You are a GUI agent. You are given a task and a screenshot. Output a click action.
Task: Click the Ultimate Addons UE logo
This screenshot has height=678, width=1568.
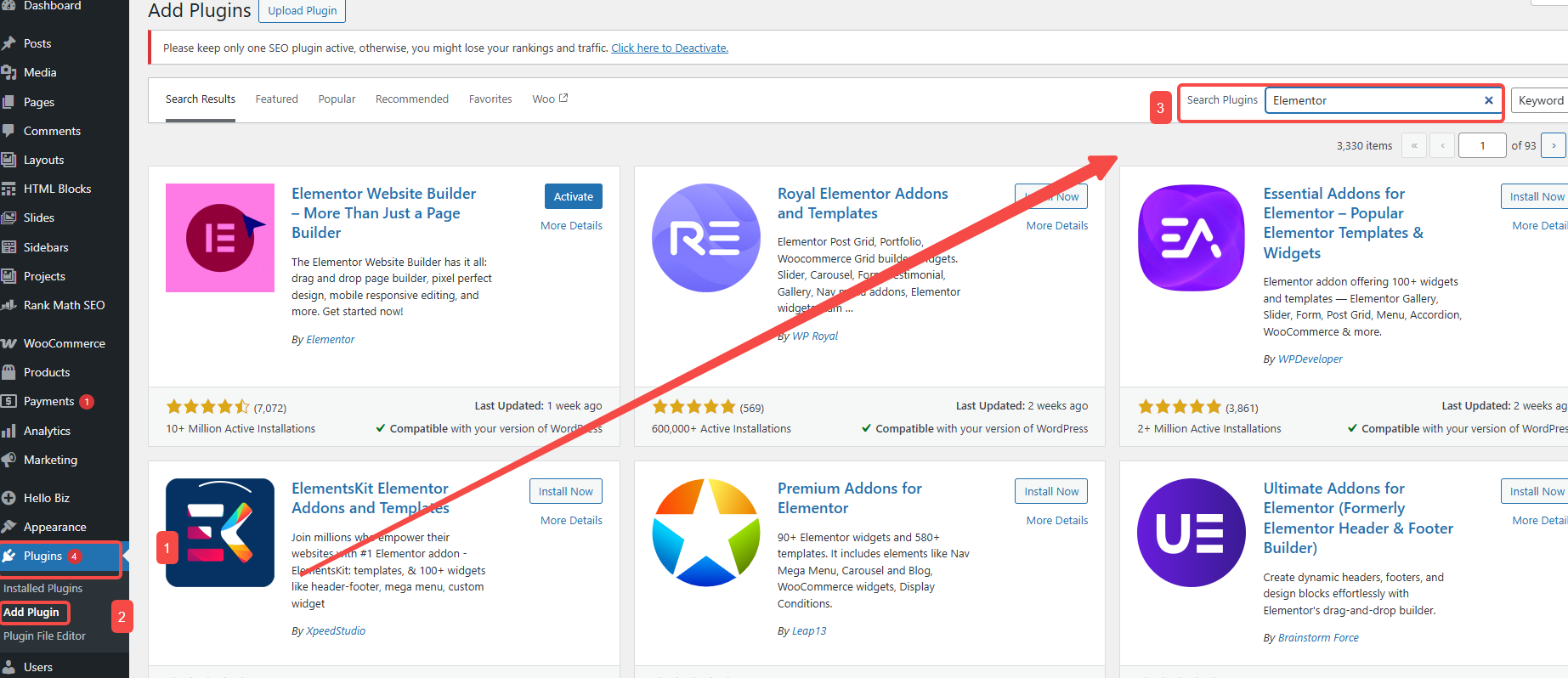click(1192, 533)
